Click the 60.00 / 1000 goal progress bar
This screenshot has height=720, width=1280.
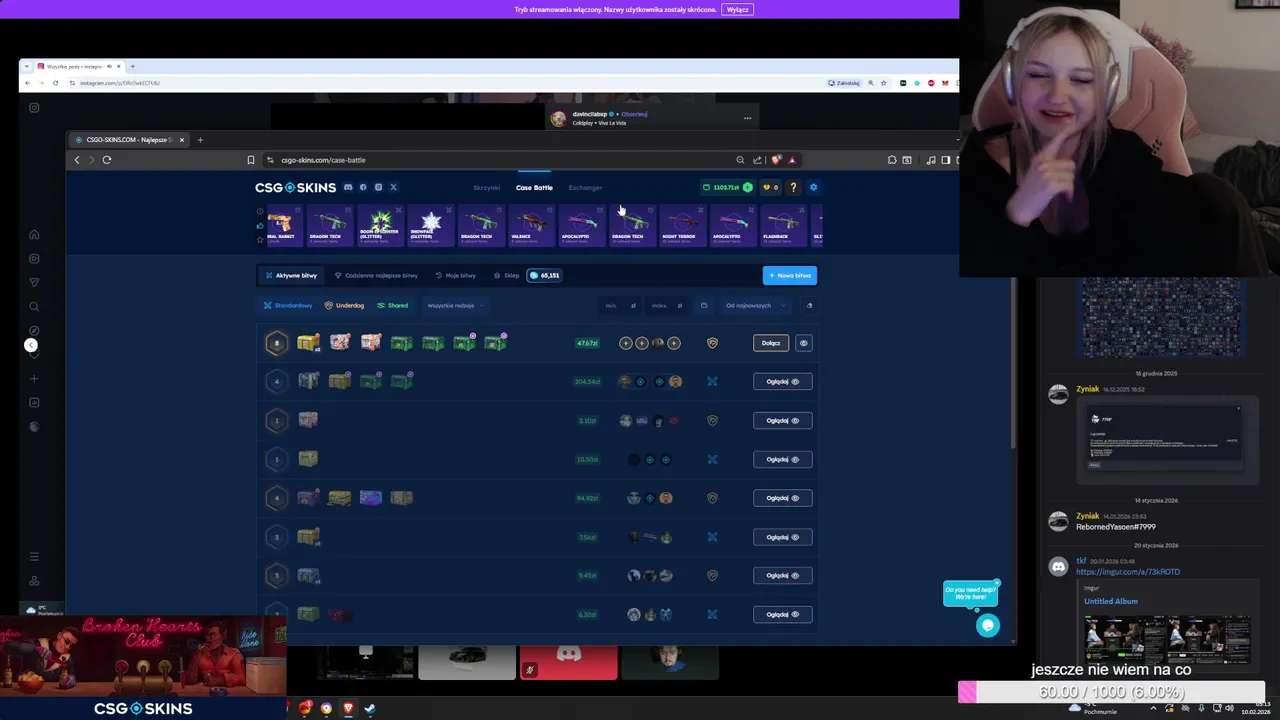point(1111,692)
